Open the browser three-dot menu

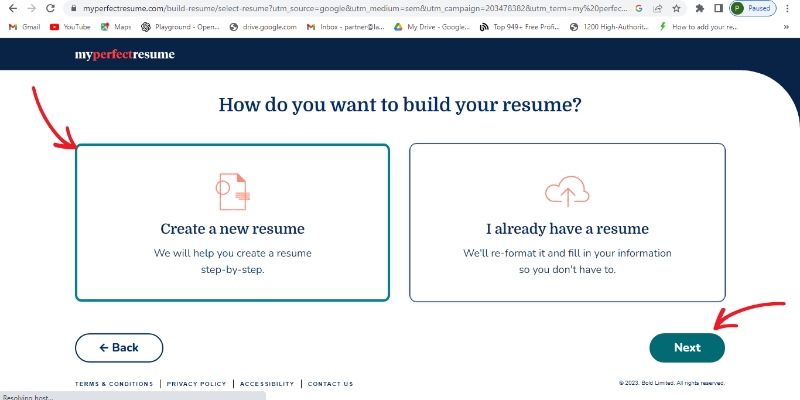click(787, 8)
